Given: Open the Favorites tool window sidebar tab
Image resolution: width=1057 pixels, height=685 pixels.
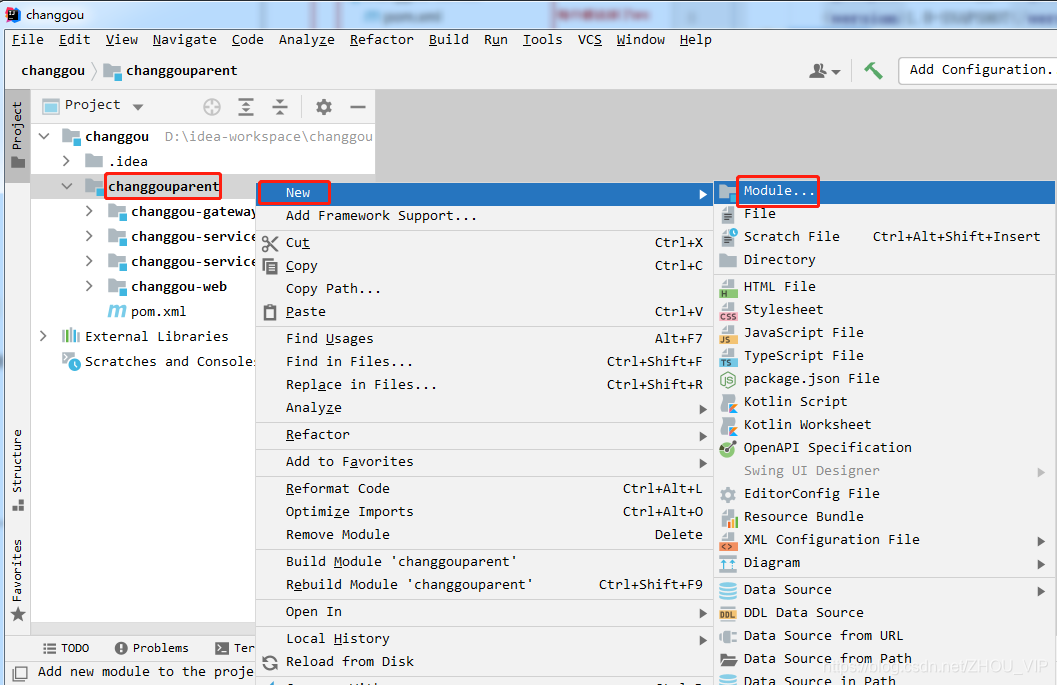Looking at the screenshot, I should coord(18,580).
